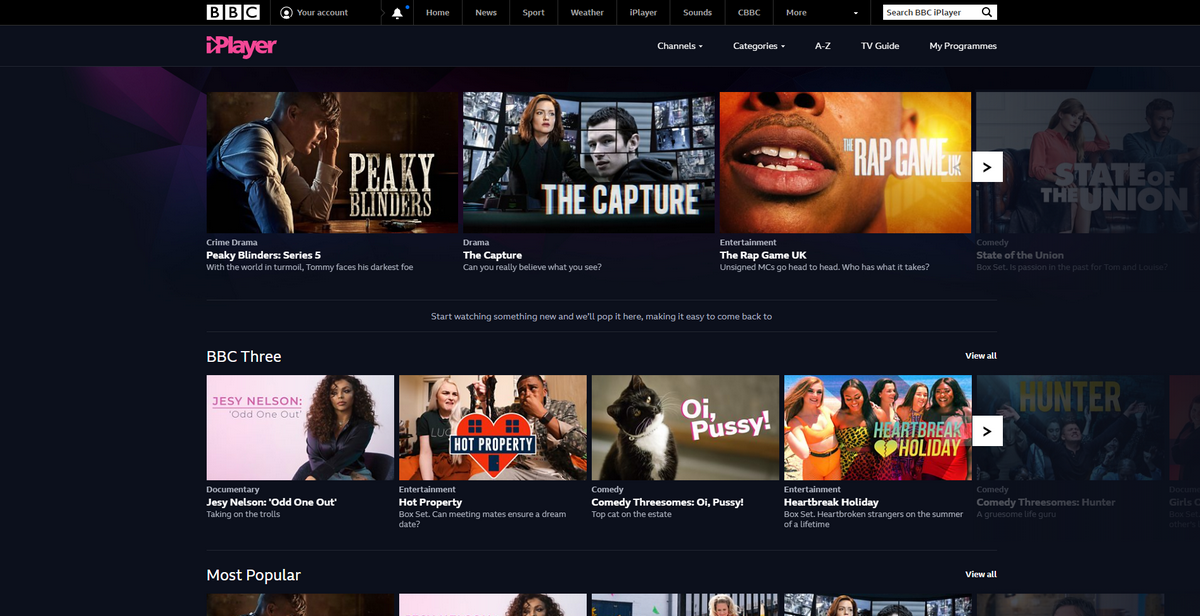The height and width of the screenshot is (616, 1200).
Task: Advance BBC Three row with next arrow
Action: tap(987, 431)
